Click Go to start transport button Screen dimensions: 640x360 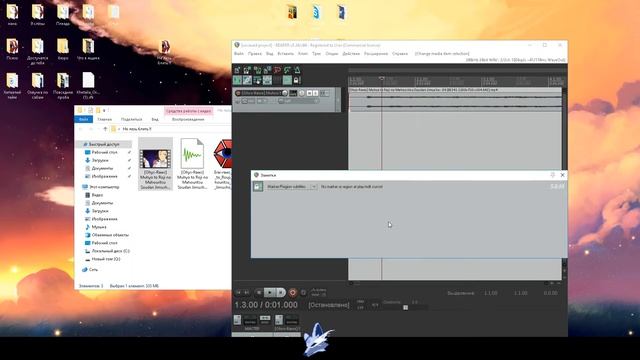point(239,293)
